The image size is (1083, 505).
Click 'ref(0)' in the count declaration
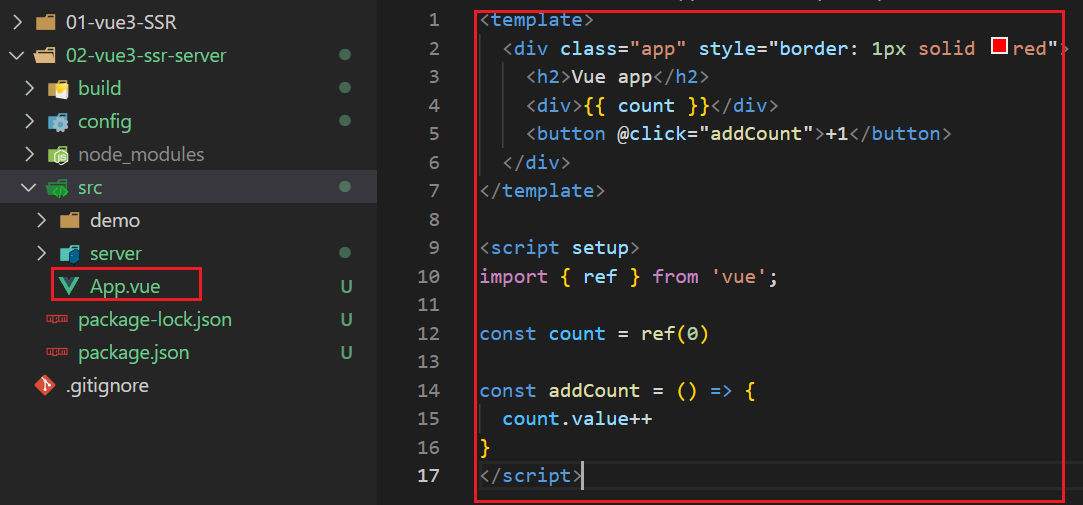[x=675, y=334]
